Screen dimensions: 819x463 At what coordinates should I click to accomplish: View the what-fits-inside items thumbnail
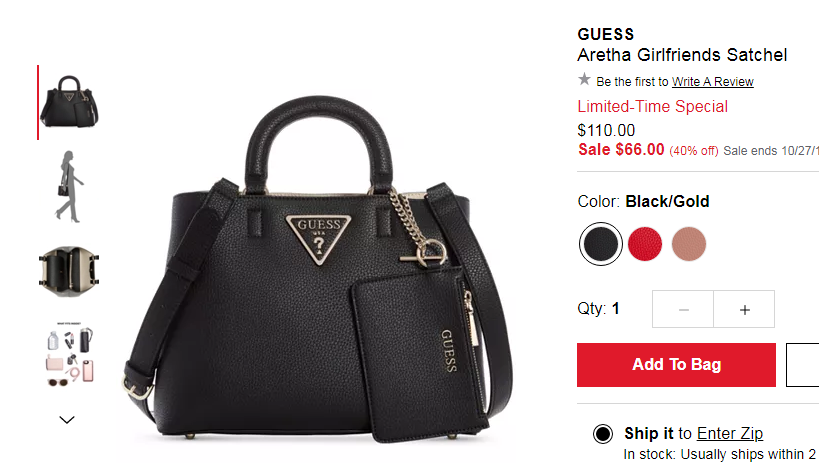69,354
